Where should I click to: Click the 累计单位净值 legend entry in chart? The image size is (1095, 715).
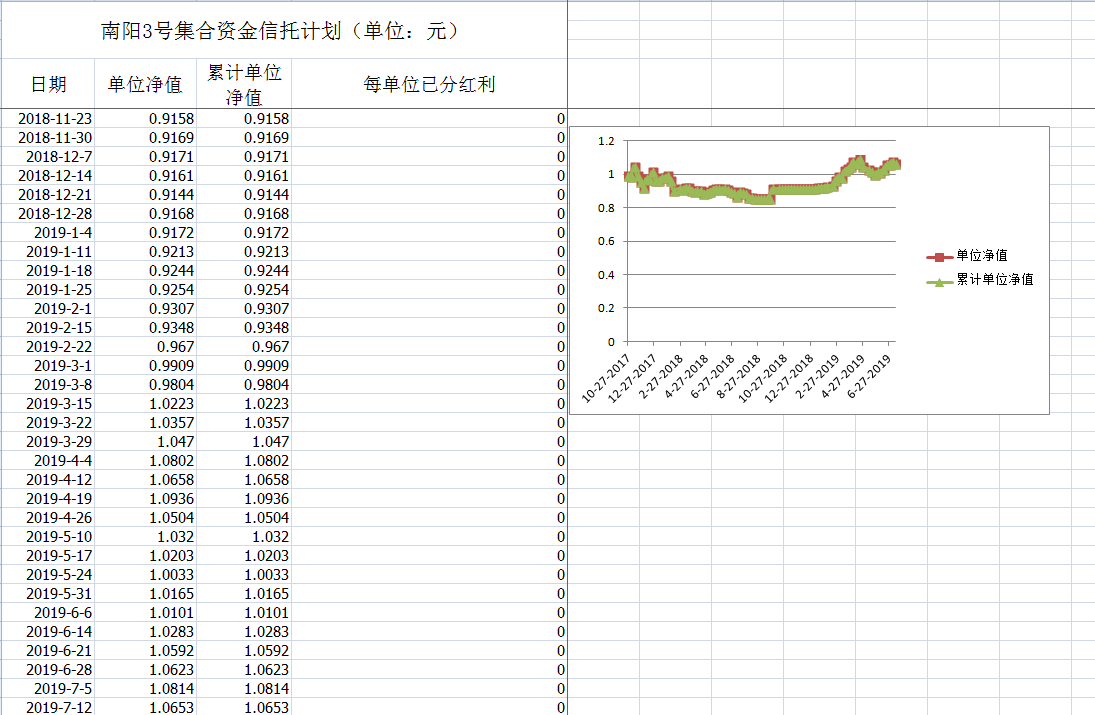(980, 280)
